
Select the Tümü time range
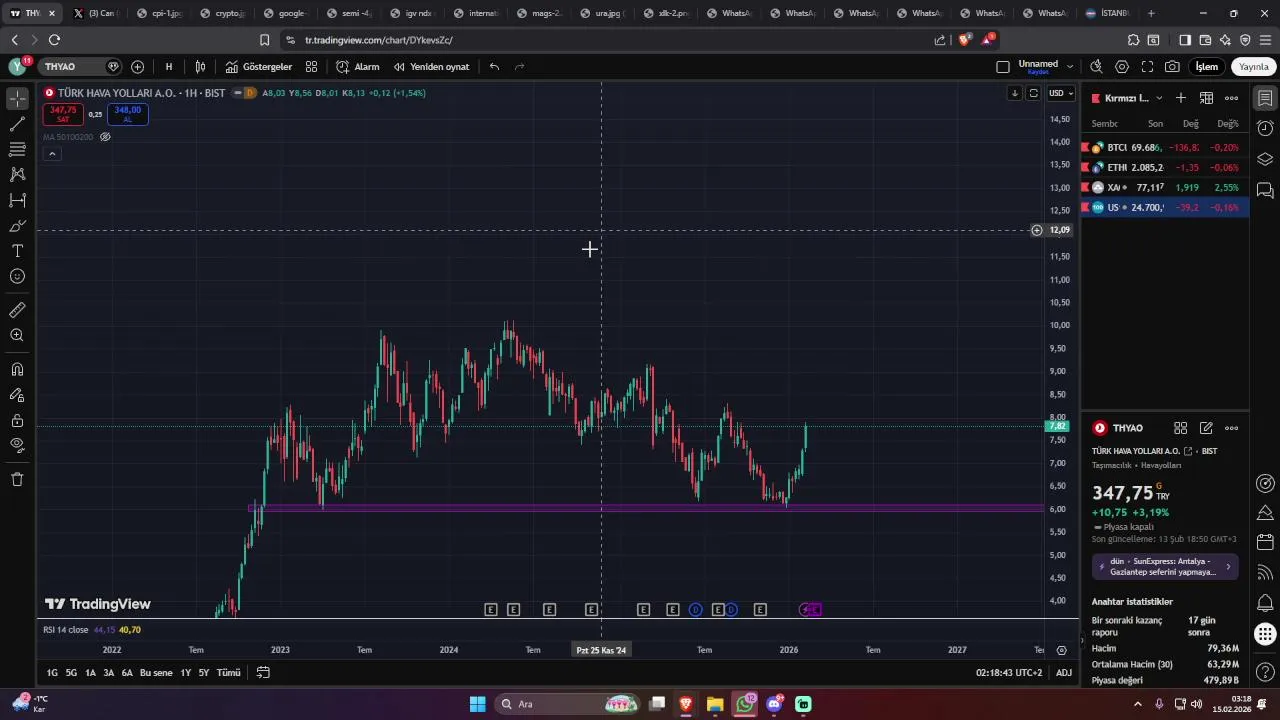point(229,673)
